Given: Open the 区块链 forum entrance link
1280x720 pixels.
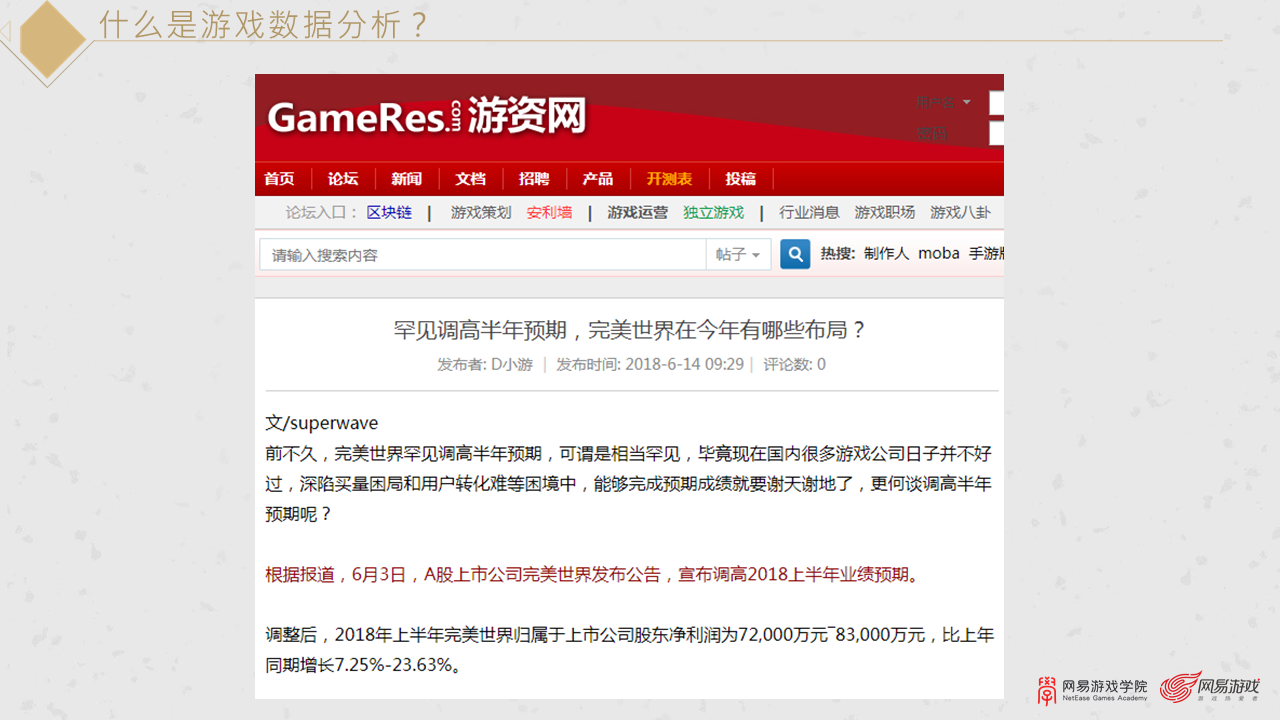Looking at the screenshot, I should coord(389,212).
